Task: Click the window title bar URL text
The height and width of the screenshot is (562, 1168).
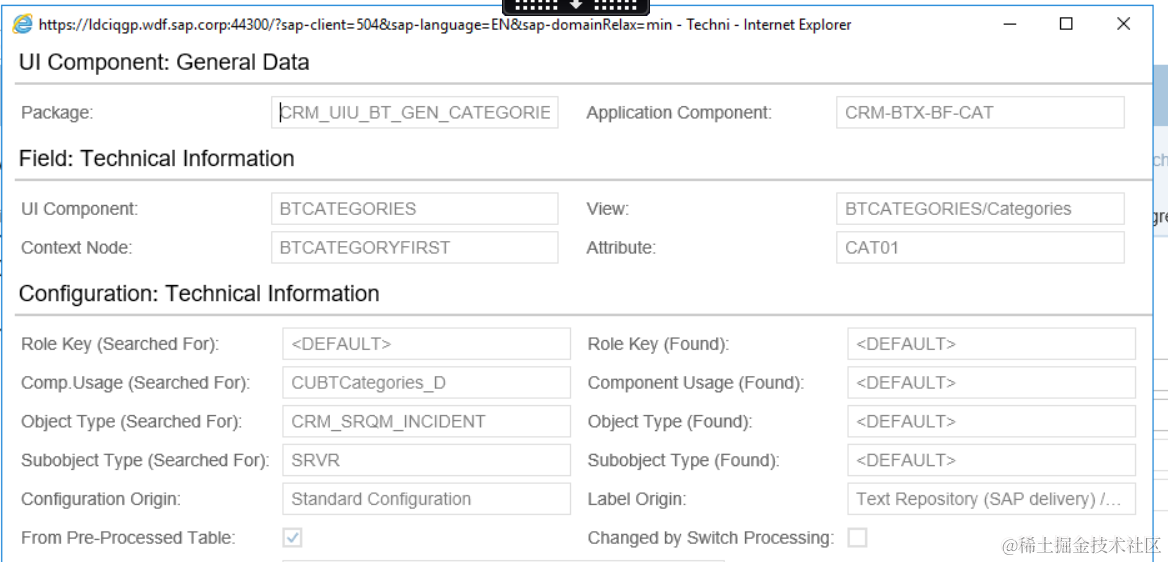Action: point(445,25)
